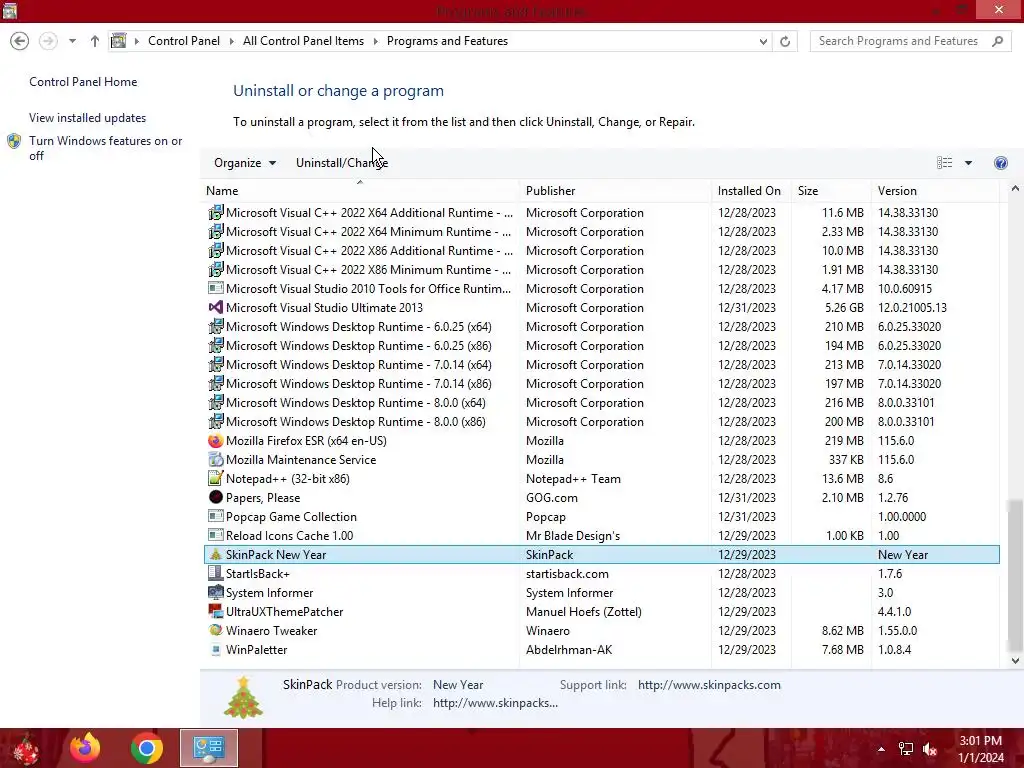
Task: Click the vertical scrollbar thumb
Action: pyautogui.click(x=1014, y=575)
